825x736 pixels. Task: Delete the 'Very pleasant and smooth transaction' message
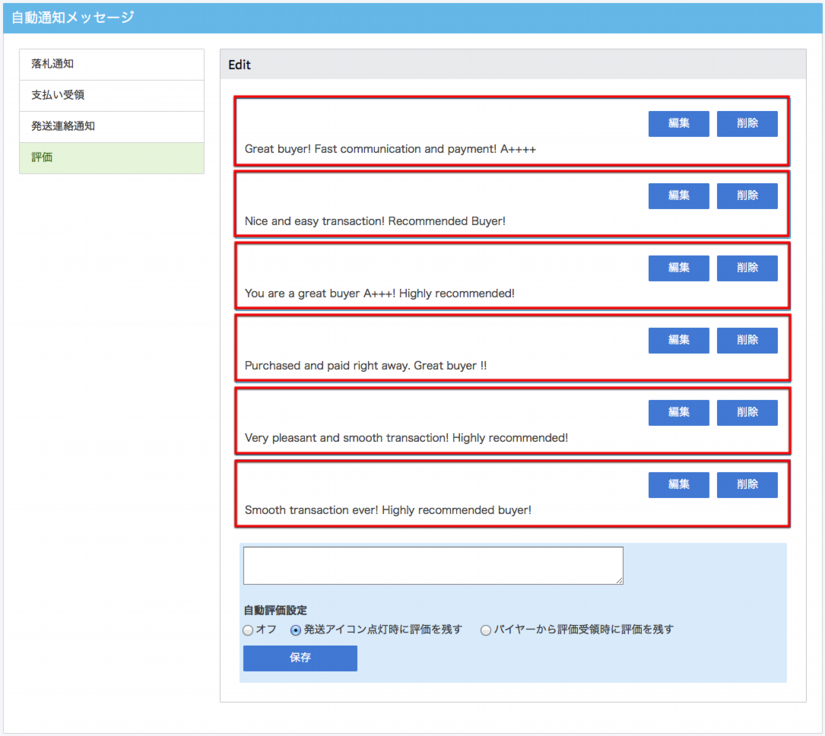tap(746, 412)
